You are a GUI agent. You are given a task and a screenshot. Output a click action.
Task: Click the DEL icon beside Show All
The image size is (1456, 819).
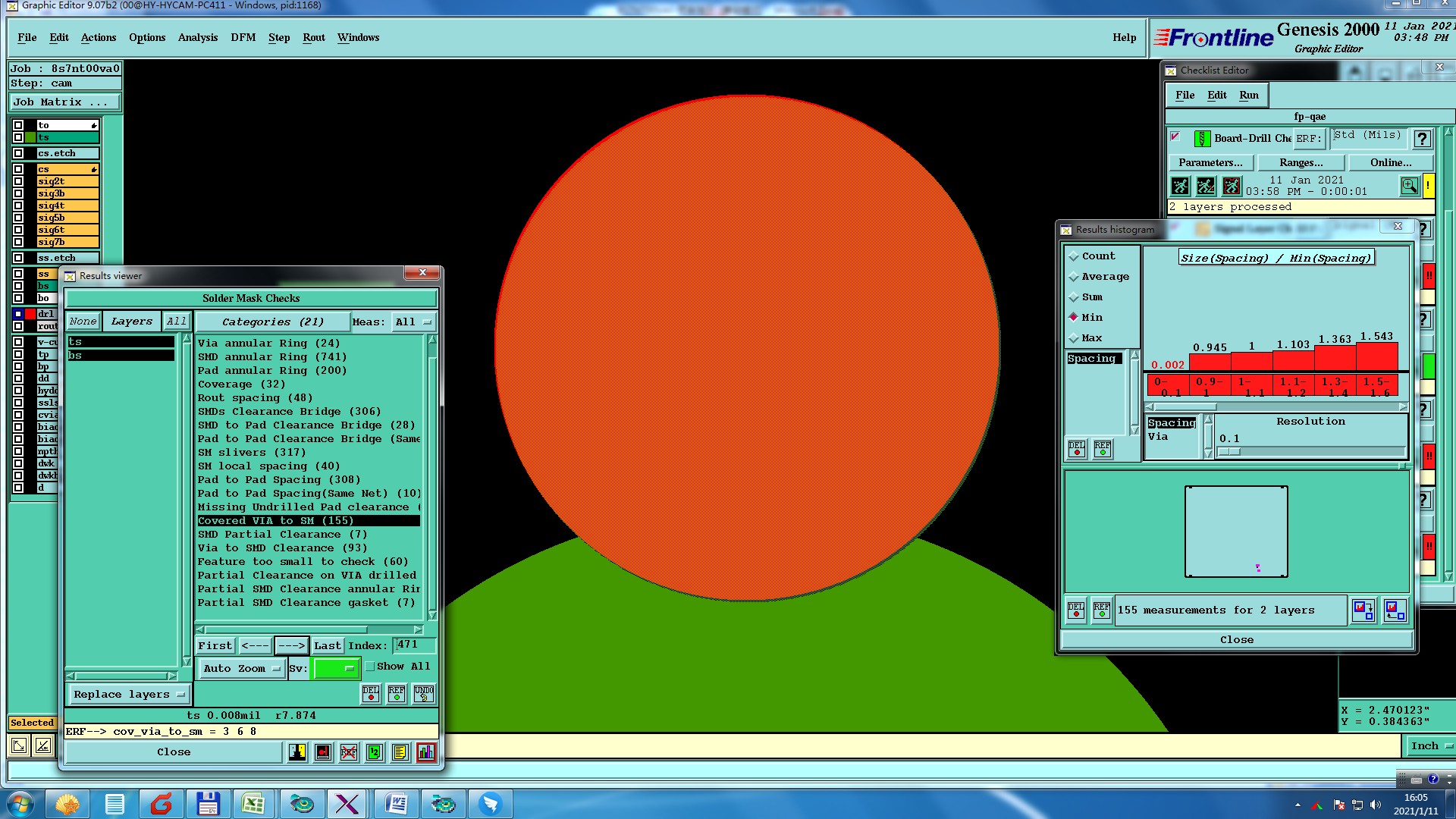click(371, 694)
